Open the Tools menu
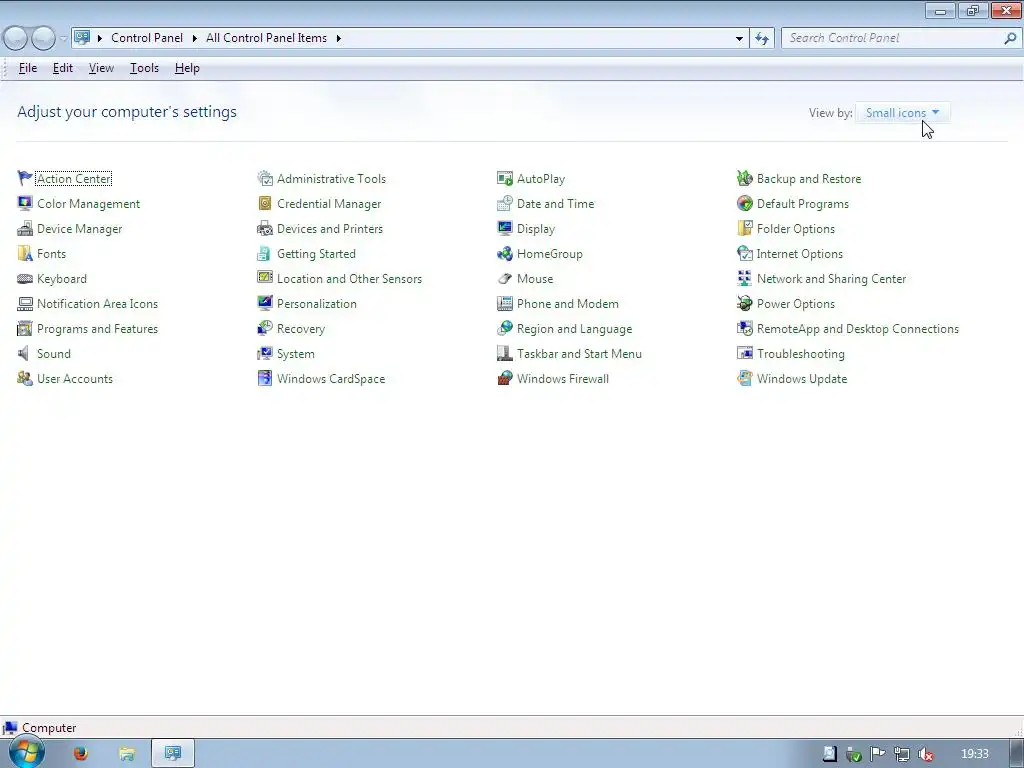This screenshot has height=768, width=1024. (x=144, y=68)
